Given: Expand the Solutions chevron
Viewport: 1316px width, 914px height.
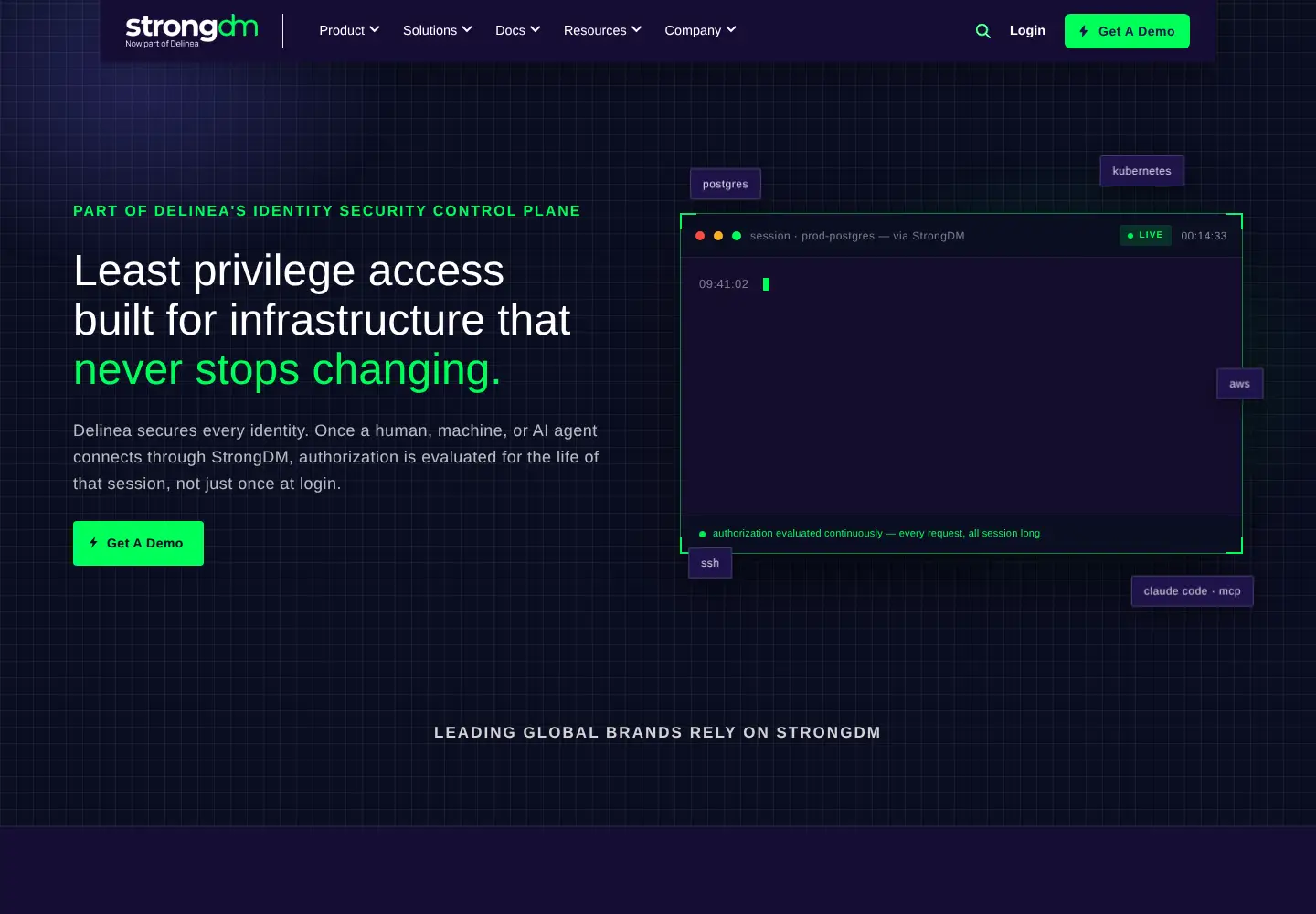Looking at the screenshot, I should tap(467, 29).
